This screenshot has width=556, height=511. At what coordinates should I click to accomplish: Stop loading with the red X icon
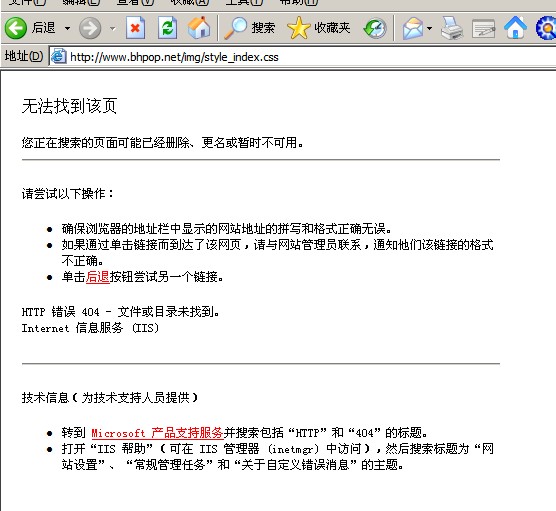[x=135, y=28]
